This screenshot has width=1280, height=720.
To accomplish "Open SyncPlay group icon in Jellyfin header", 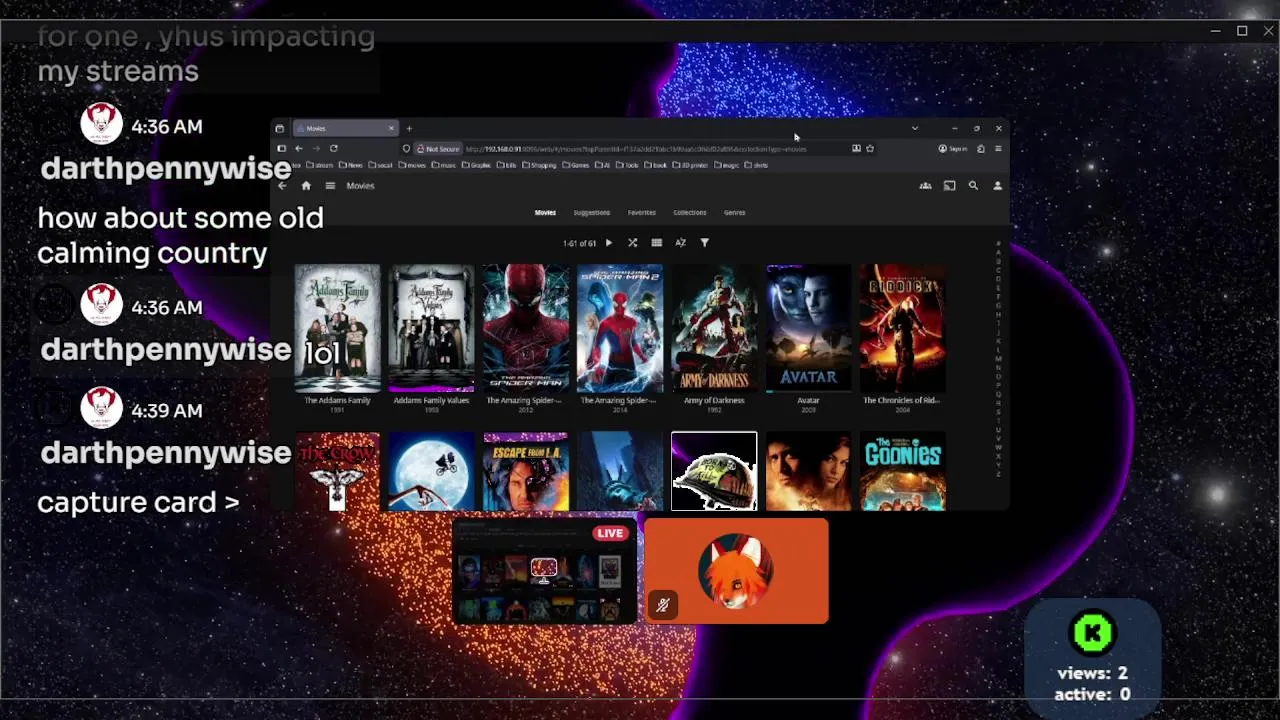I will (x=925, y=186).
